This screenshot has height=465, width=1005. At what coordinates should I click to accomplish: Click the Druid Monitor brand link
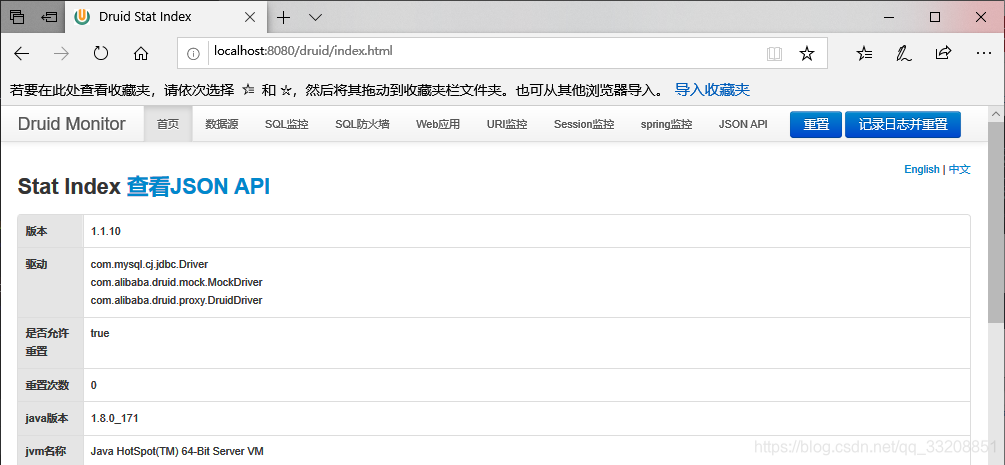pos(72,124)
